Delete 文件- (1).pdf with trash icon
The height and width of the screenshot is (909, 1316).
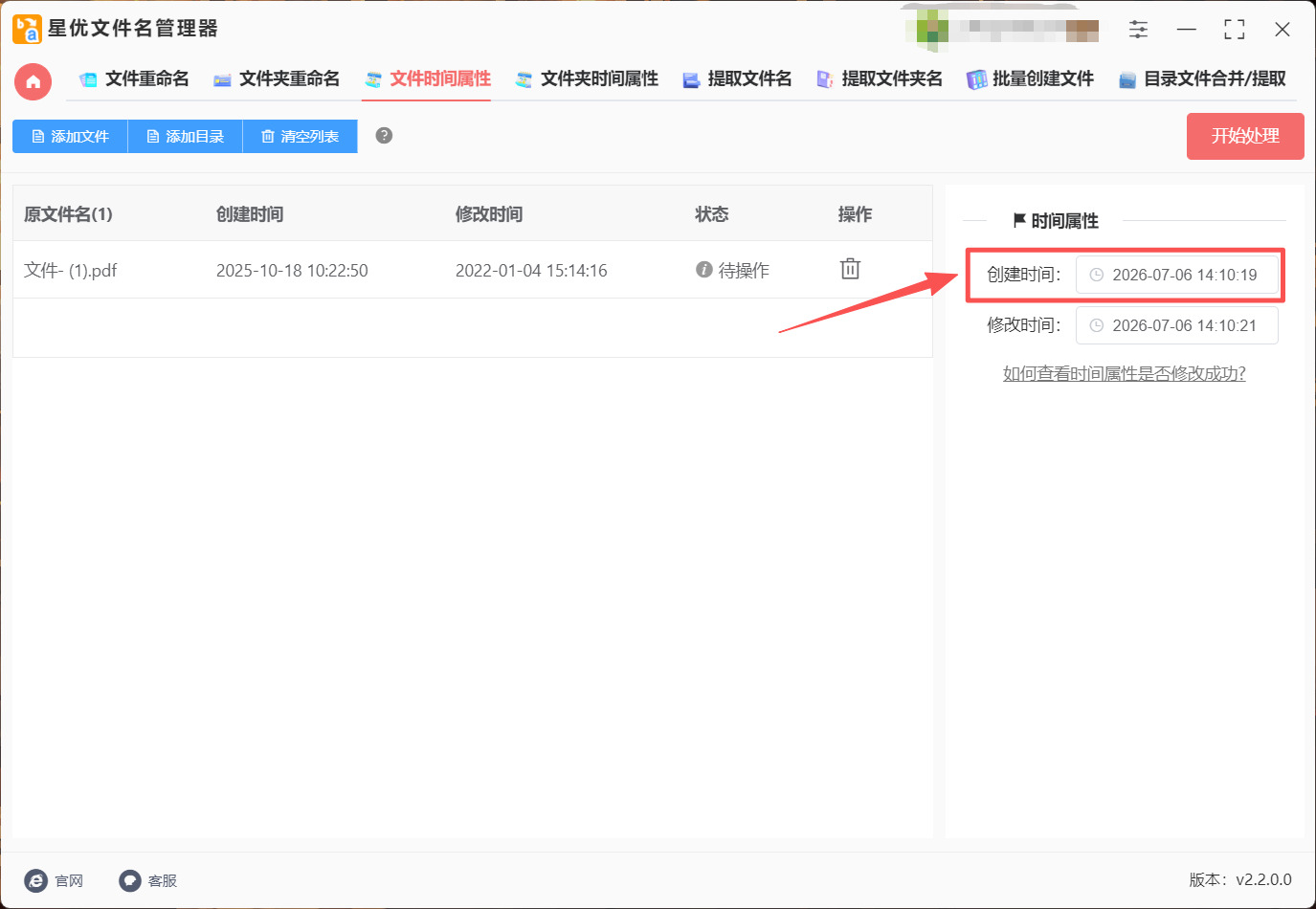(850, 269)
